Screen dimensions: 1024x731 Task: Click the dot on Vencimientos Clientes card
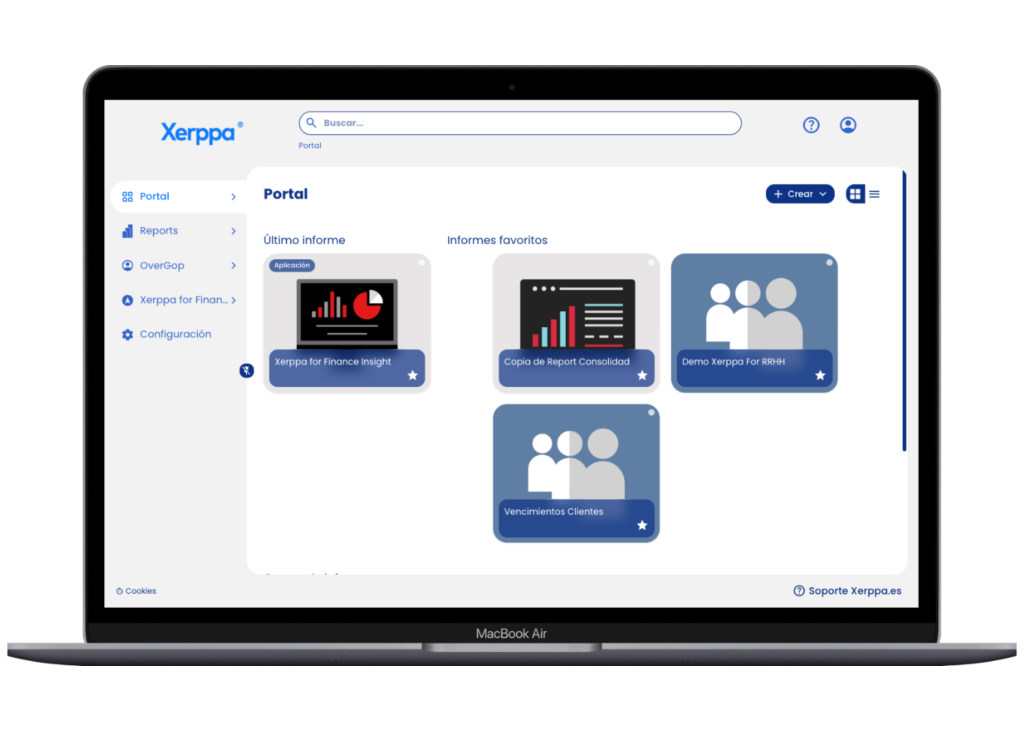click(x=651, y=412)
